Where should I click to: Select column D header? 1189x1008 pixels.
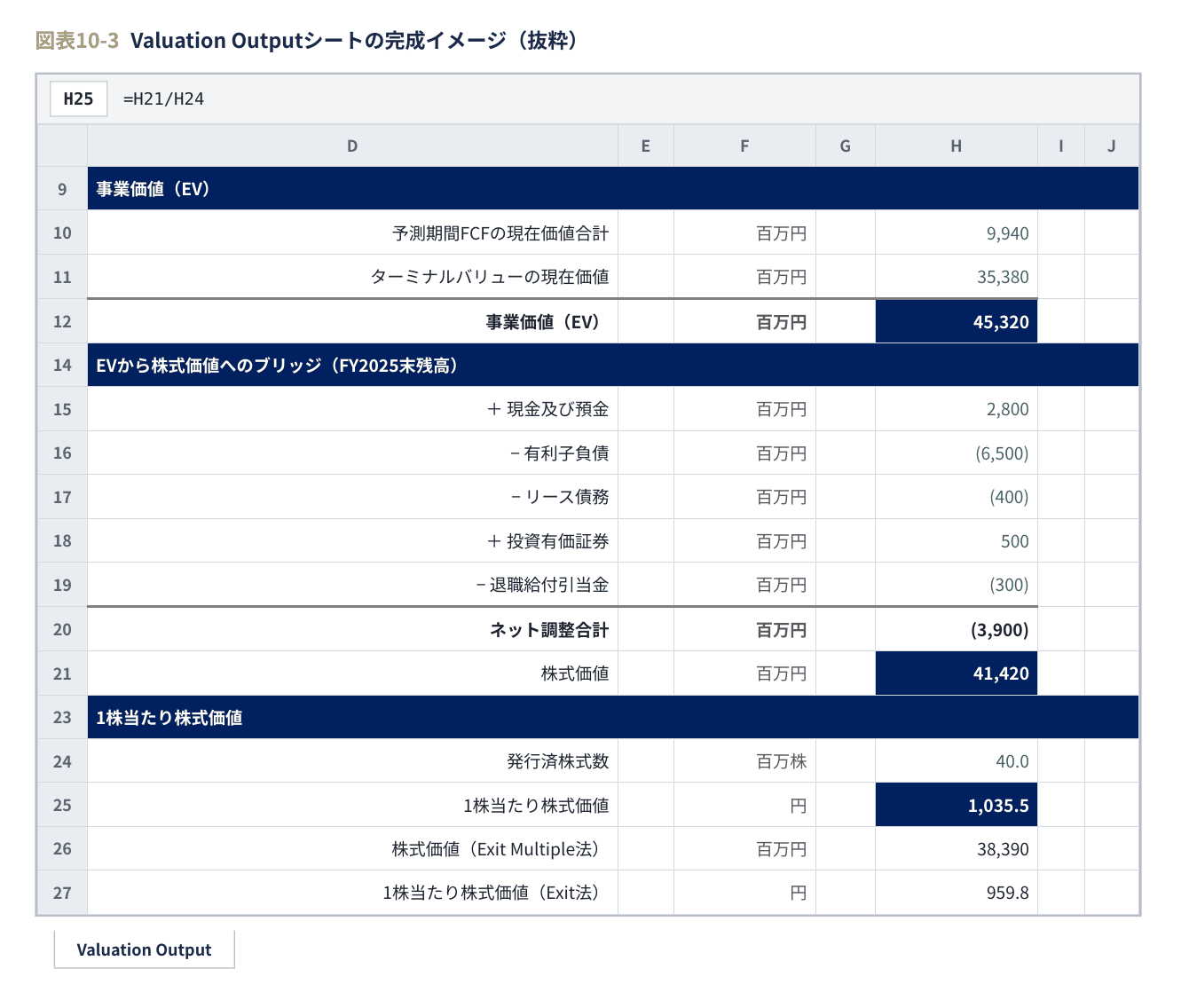352,146
